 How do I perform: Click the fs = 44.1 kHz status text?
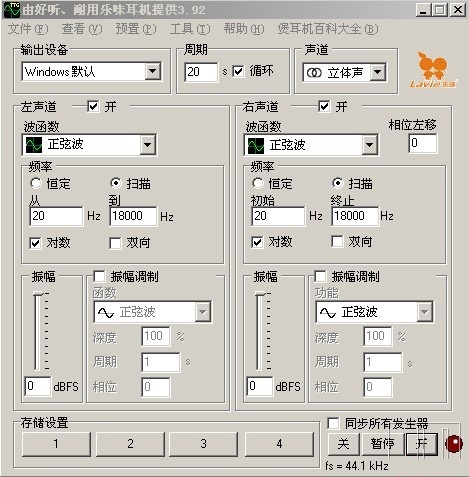[357, 466]
